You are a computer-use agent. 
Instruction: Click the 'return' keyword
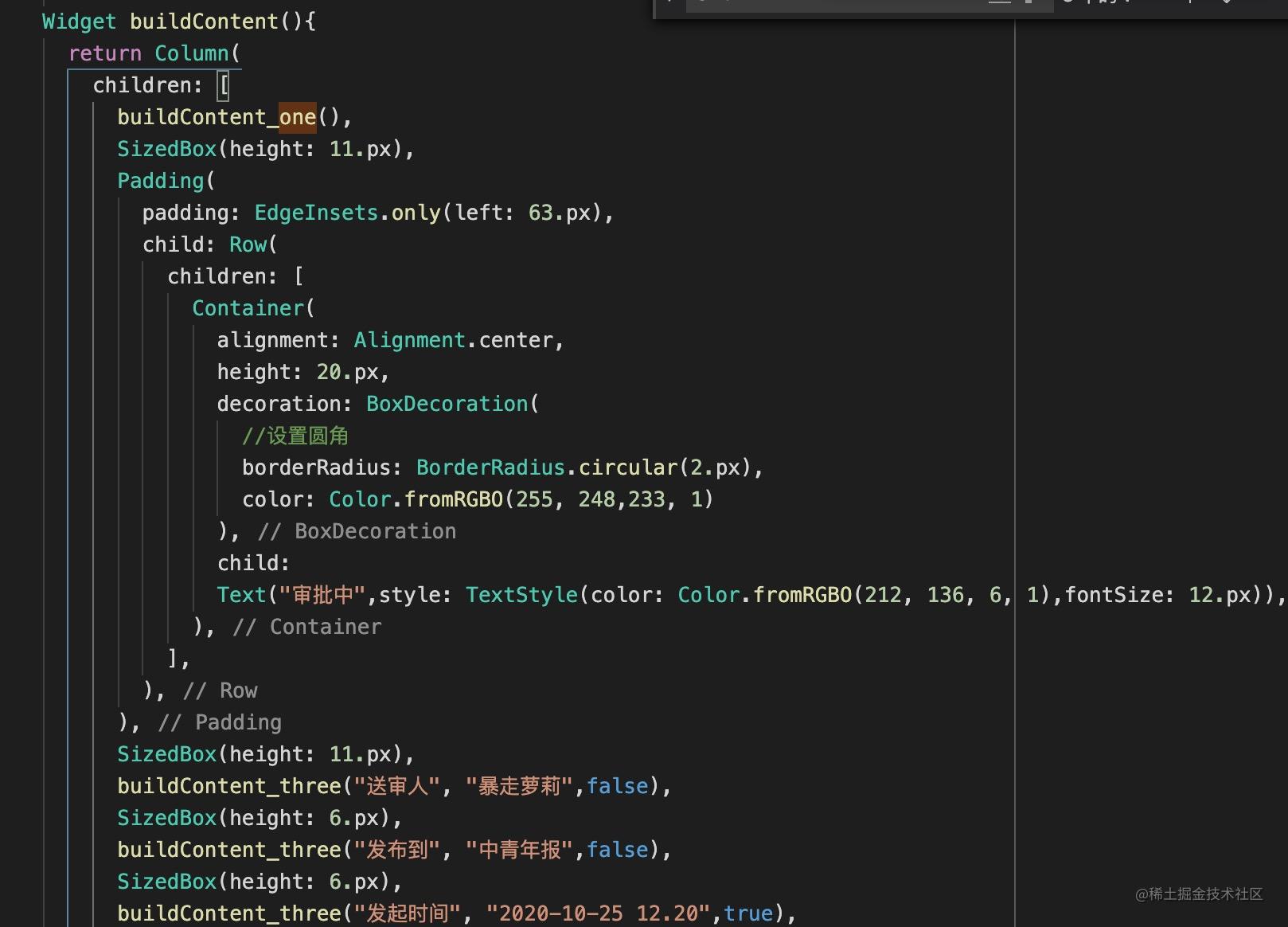click(105, 53)
